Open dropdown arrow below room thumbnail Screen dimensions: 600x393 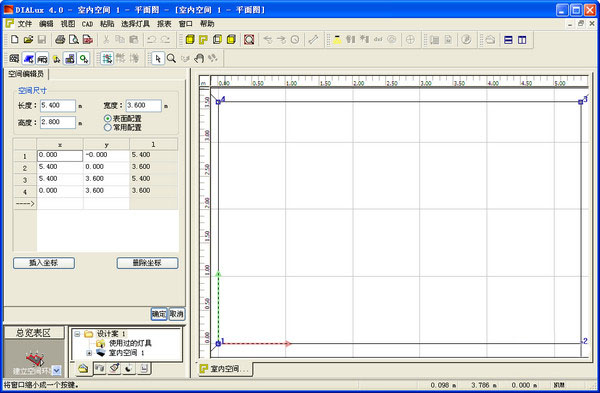(57, 370)
